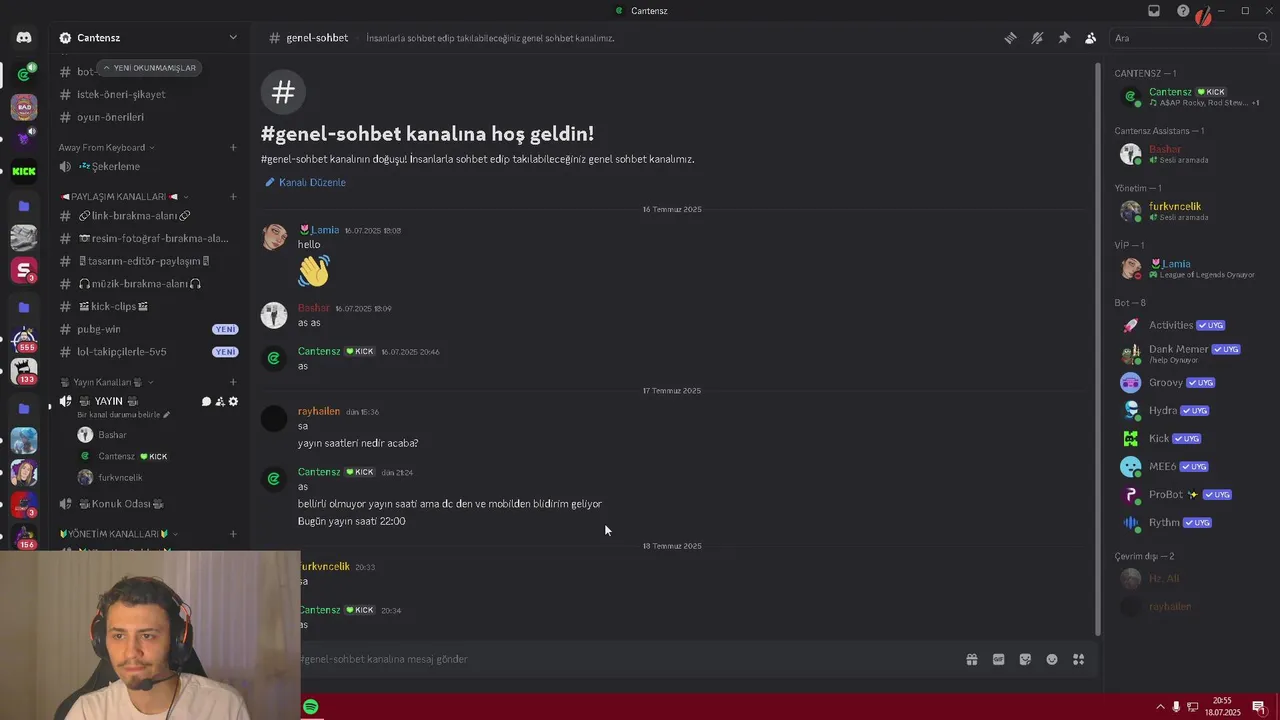
Task: Open the inbox icon in title bar
Action: tap(1154, 11)
